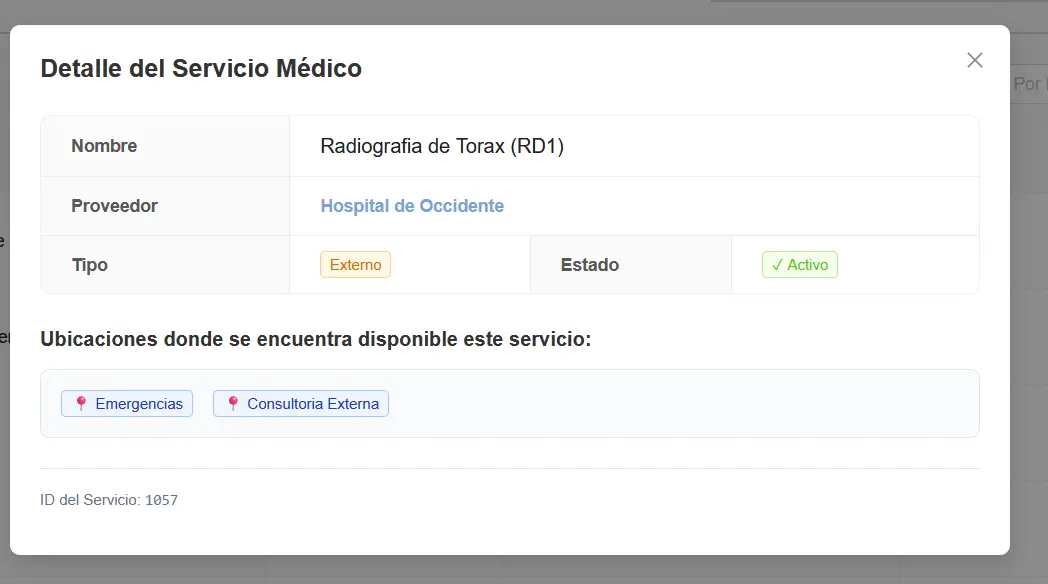Click the ID del Servicio 1057 text
This screenshot has height=584, width=1048.
(108, 499)
